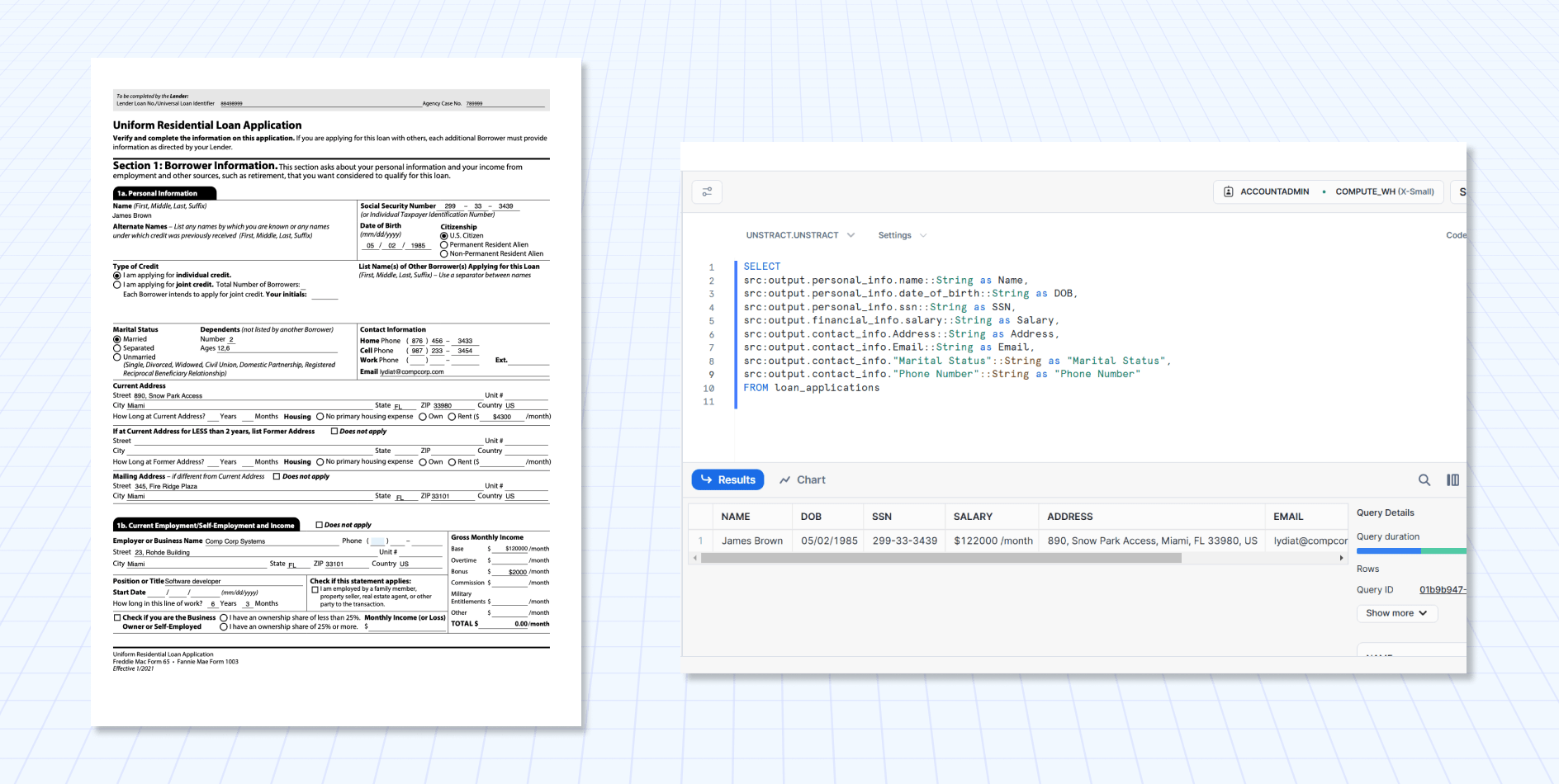Click the filter sliders icon above the editor
Viewport: 1559px width, 784px height.
click(x=707, y=192)
